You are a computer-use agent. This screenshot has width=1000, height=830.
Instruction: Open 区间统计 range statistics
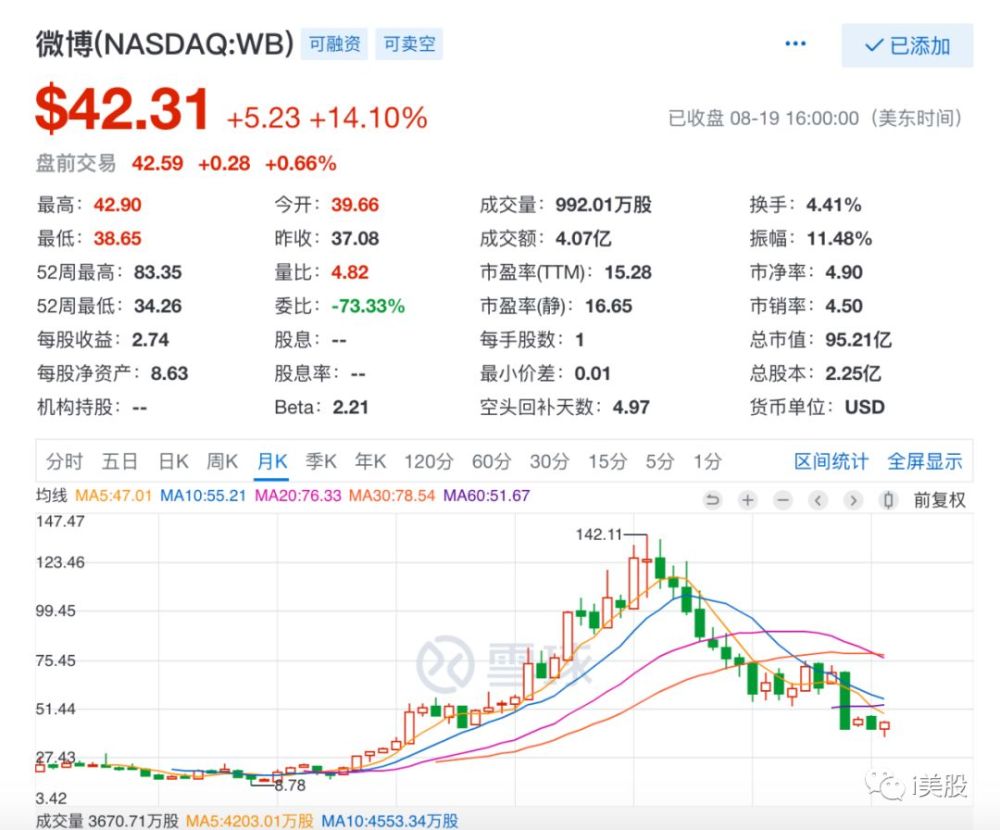tap(831, 461)
